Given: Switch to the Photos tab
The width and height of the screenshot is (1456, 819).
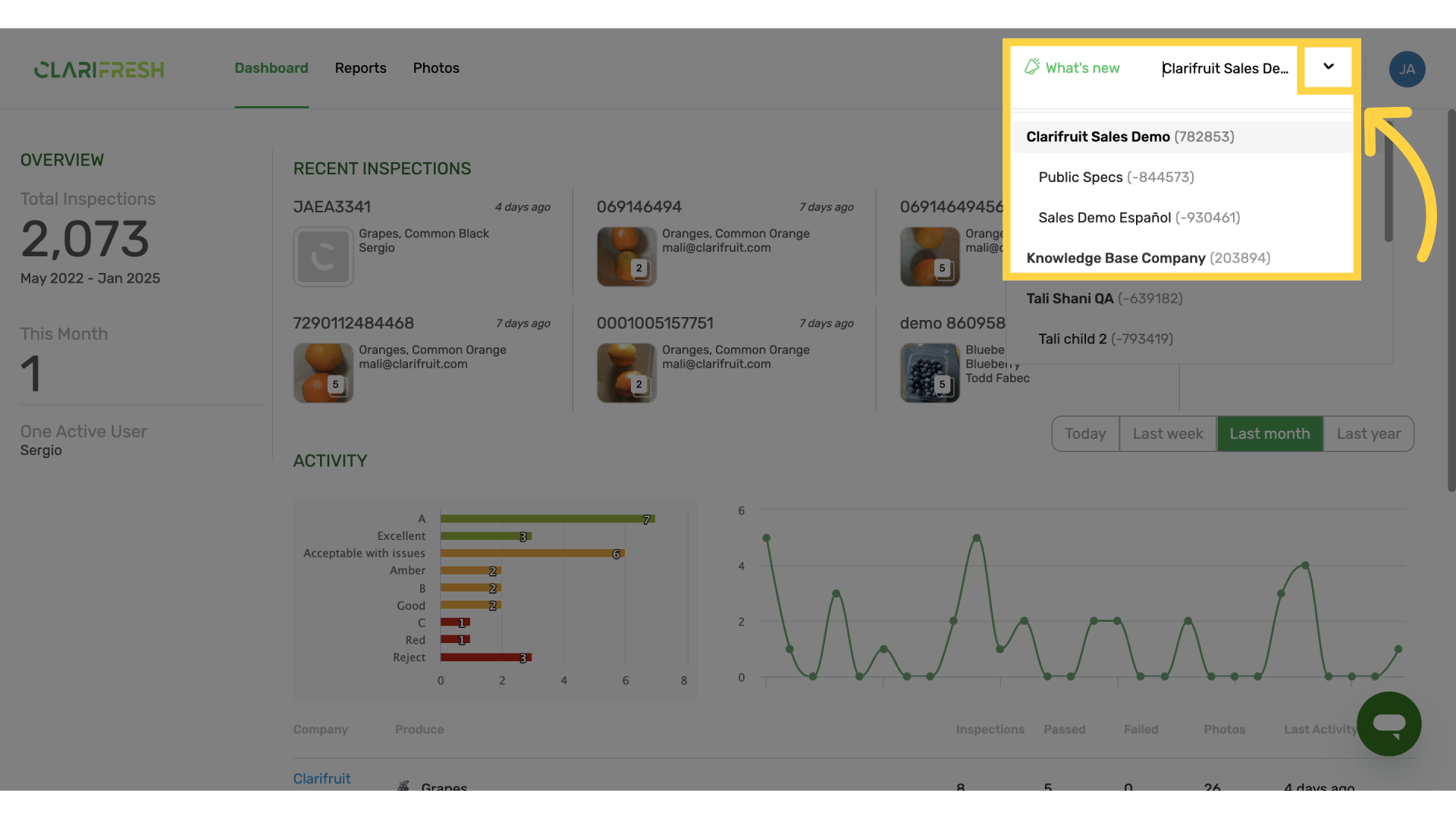Looking at the screenshot, I should point(436,68).
